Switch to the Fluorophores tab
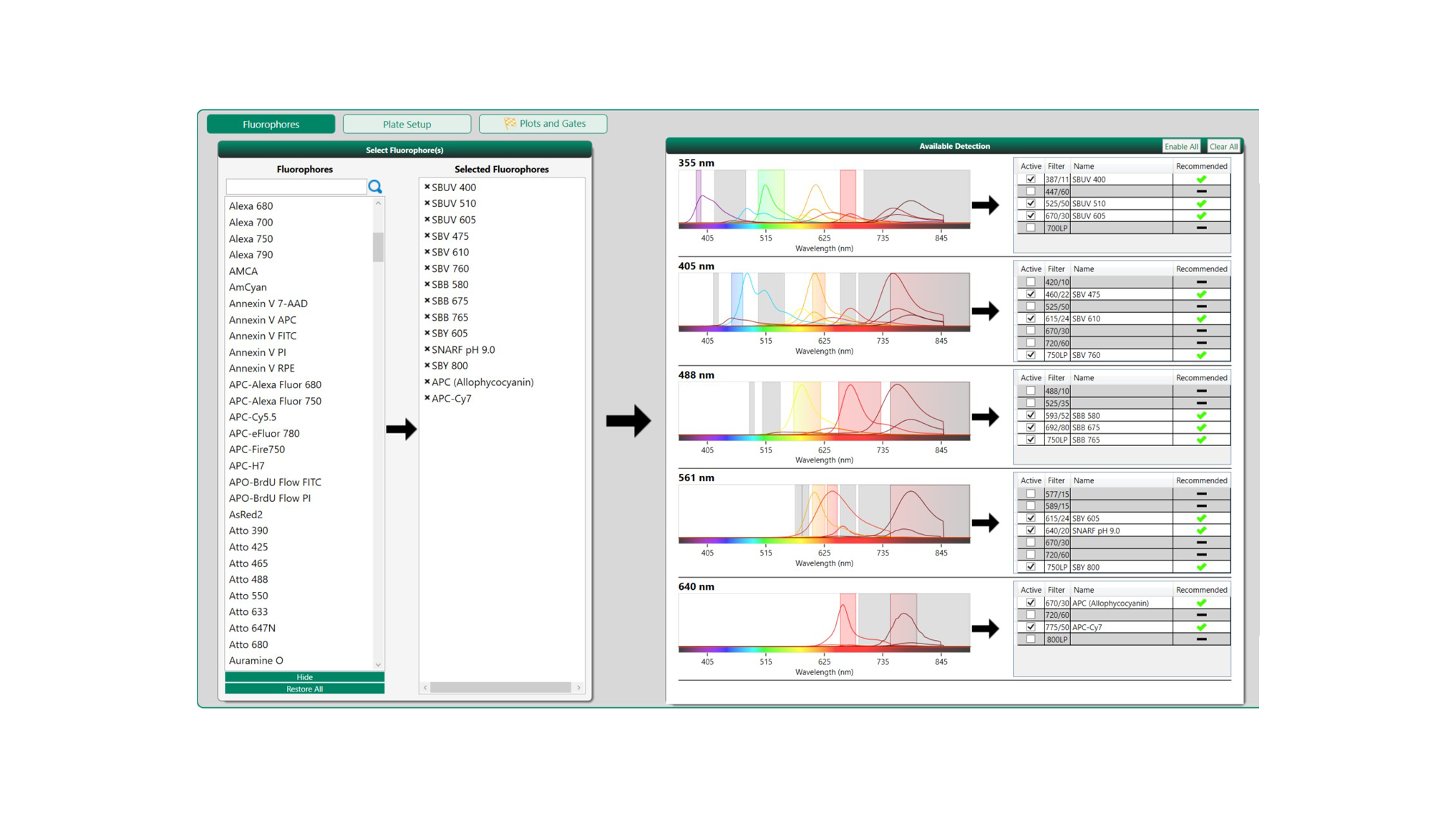 tap(271, 123)
